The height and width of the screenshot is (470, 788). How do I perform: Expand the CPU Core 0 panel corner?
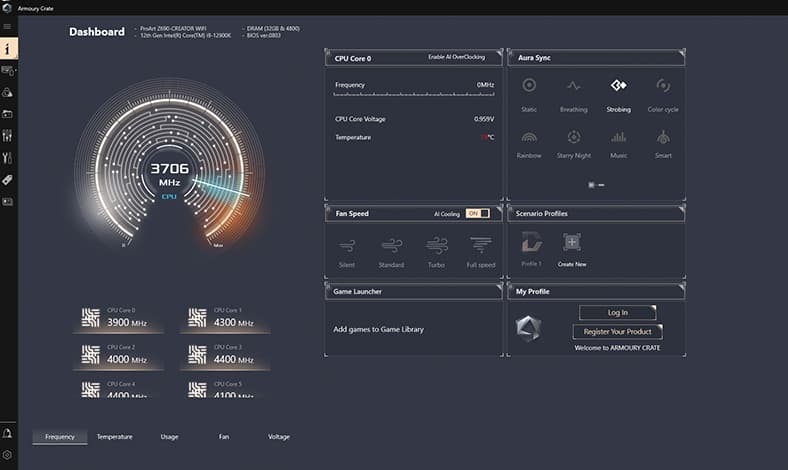[499, 52]
